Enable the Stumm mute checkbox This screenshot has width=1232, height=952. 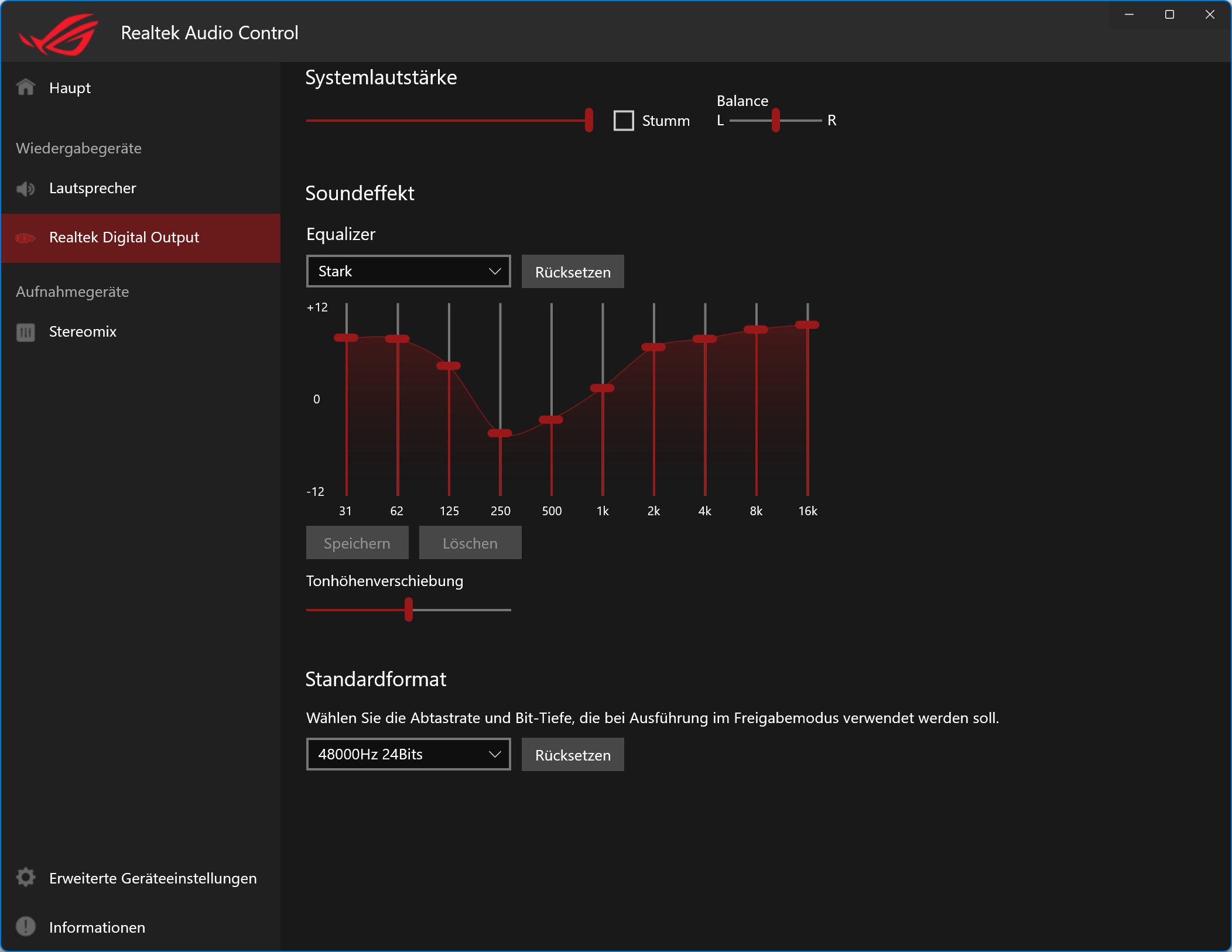tap(624, 121)
